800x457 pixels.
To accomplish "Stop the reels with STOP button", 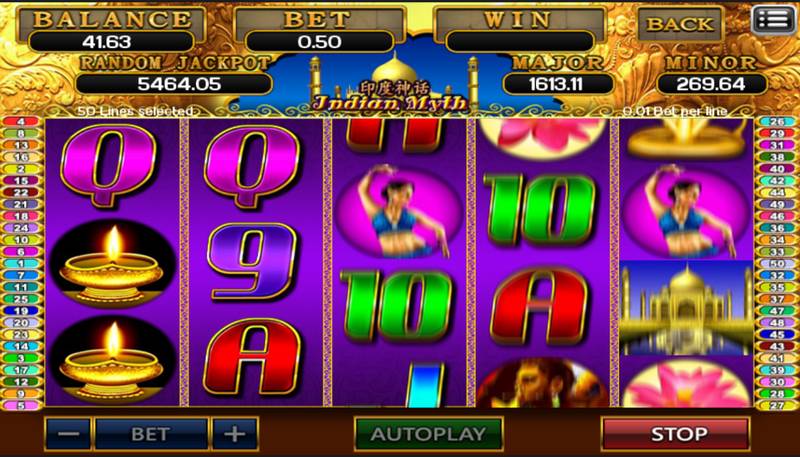I will point(676,434).
